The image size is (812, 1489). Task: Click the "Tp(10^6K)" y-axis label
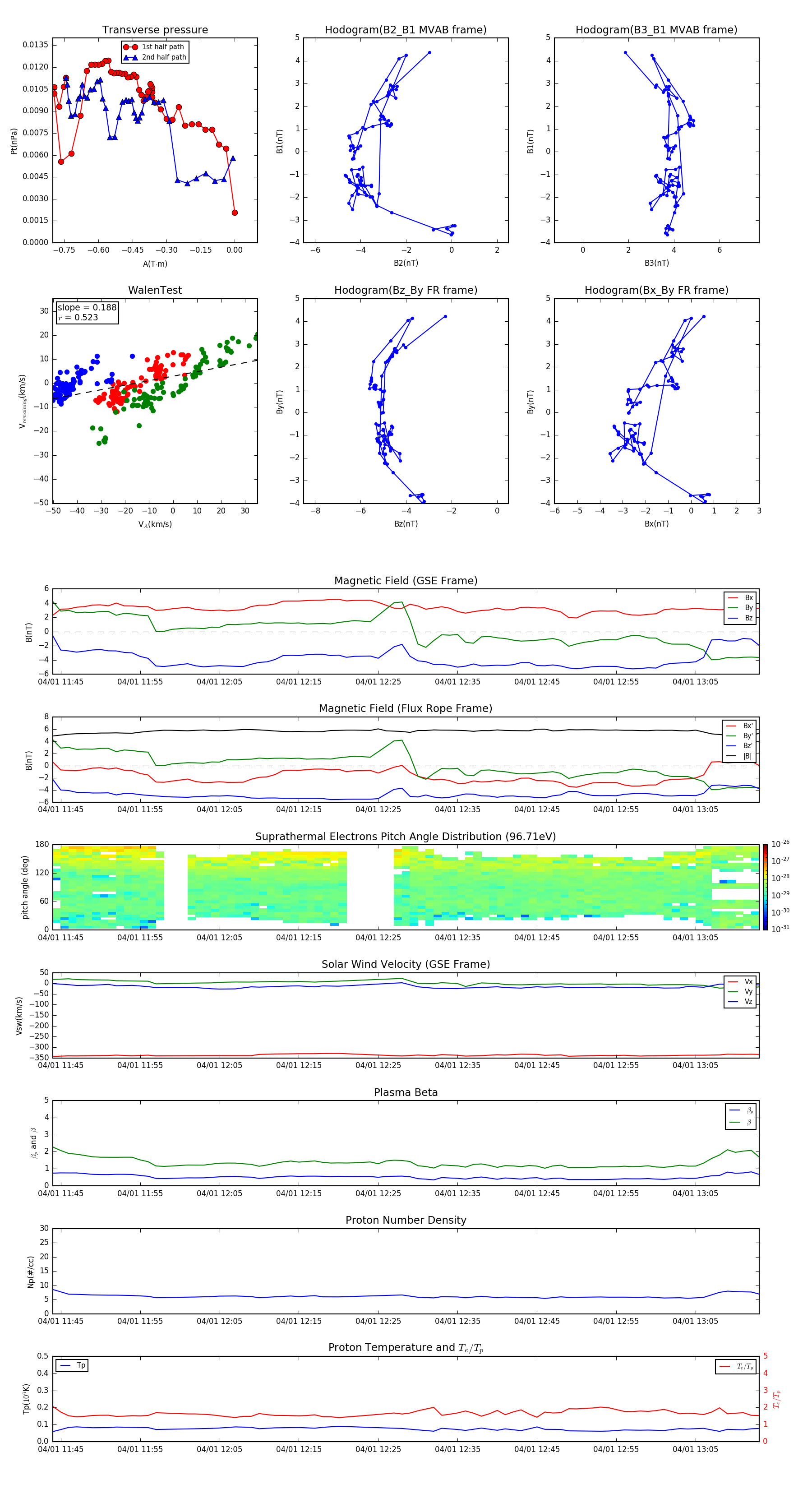coord(26,1399)
